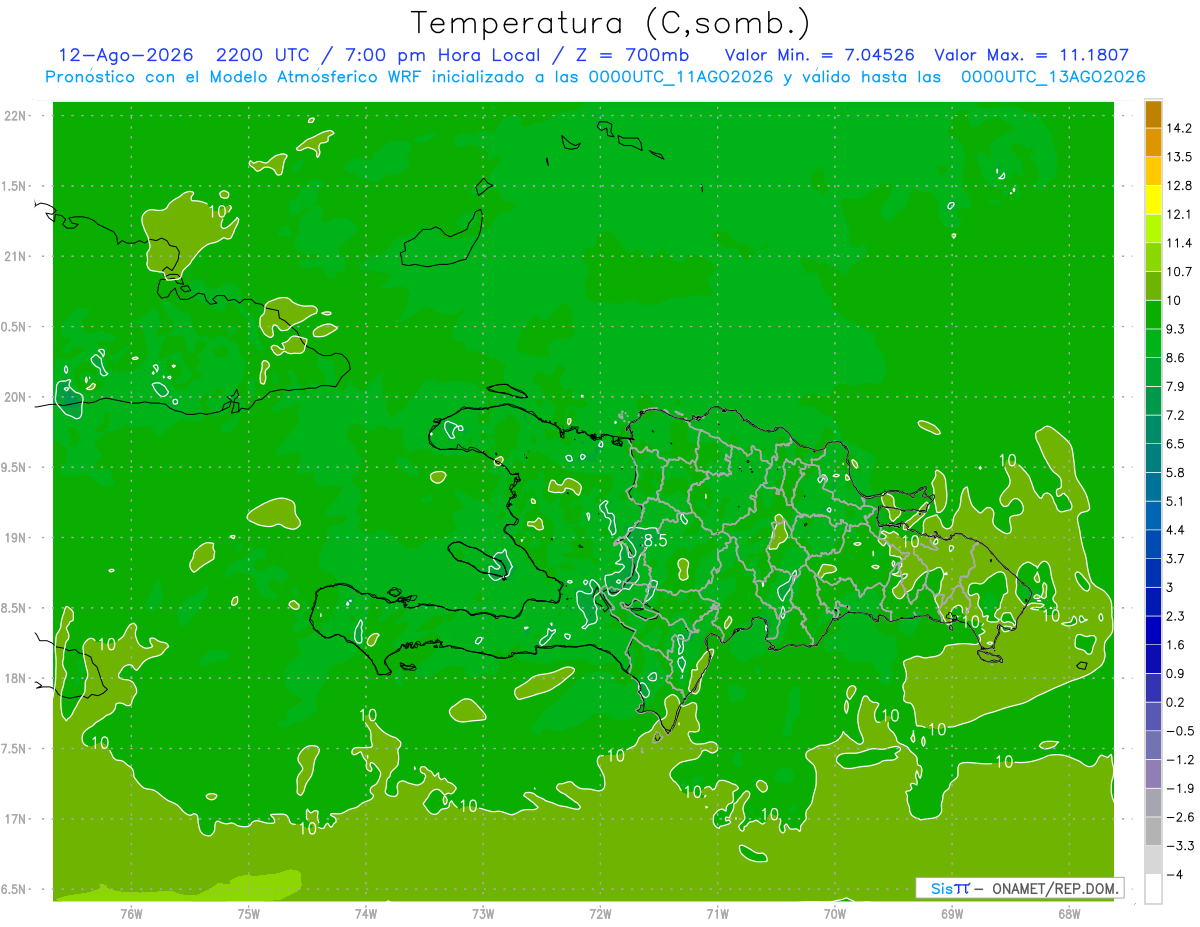This screenshot has height=927, width=1200.
Task: Click the '-3.3' color scale value
Action: click(x=1179, y=846)
